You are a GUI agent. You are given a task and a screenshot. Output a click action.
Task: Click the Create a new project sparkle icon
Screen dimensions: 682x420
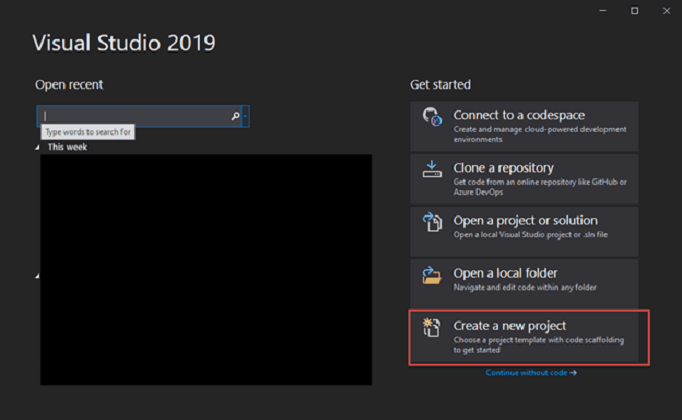[432, 330]
